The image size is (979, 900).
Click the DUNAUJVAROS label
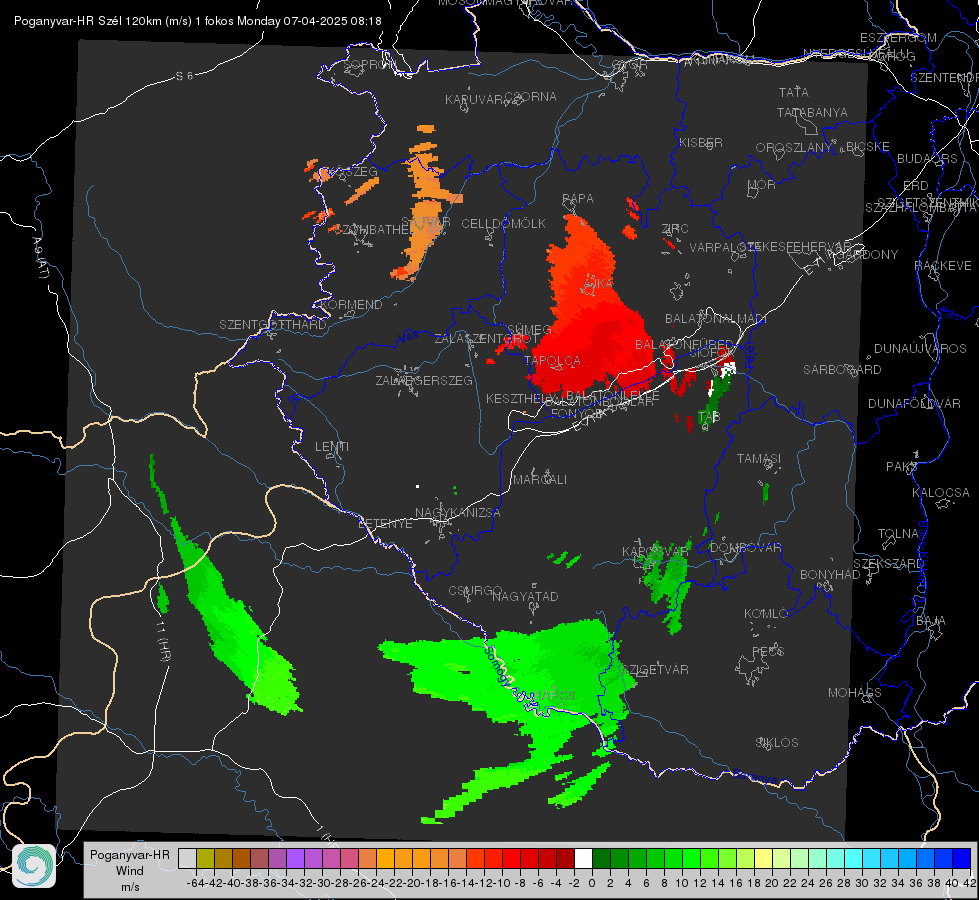click(x=920, y=349)
